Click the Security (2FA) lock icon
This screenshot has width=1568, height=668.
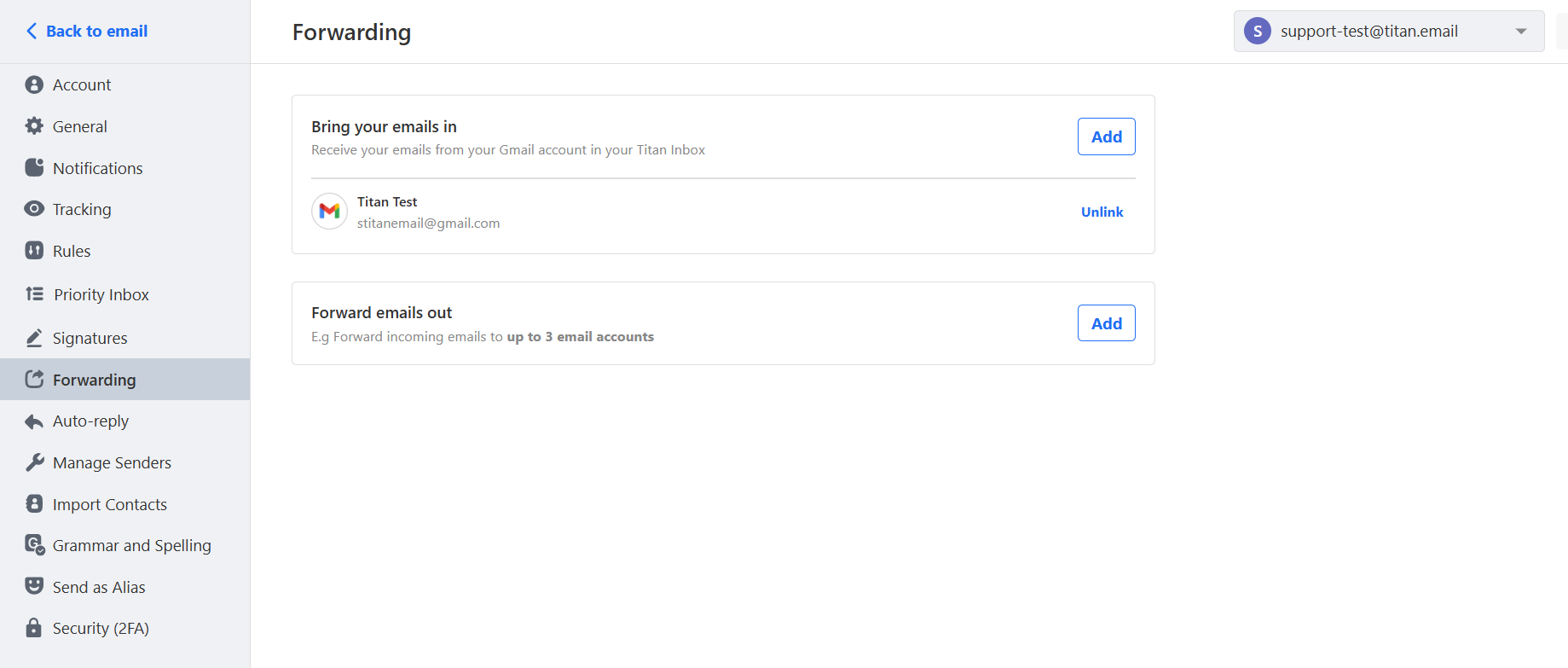pos(34,628)
